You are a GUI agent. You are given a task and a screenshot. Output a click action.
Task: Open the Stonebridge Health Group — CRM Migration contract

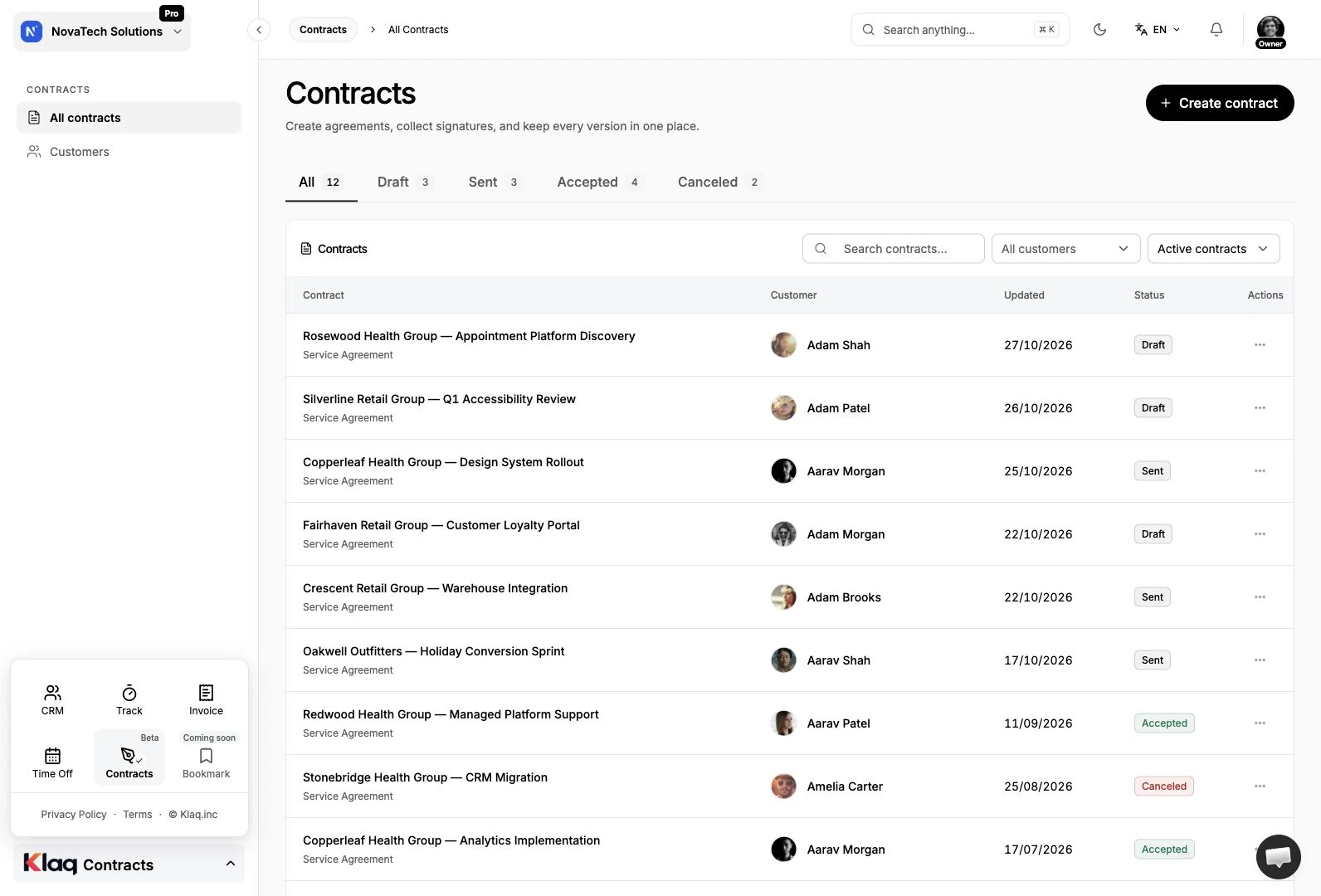click(425, 778)
